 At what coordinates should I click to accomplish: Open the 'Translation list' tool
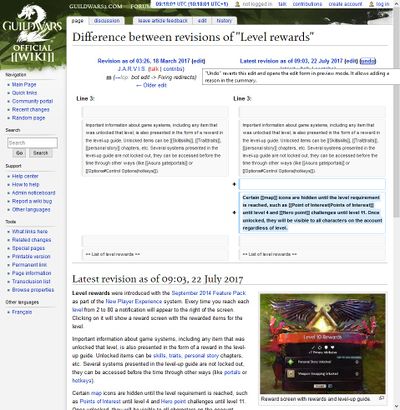[31, 282]
